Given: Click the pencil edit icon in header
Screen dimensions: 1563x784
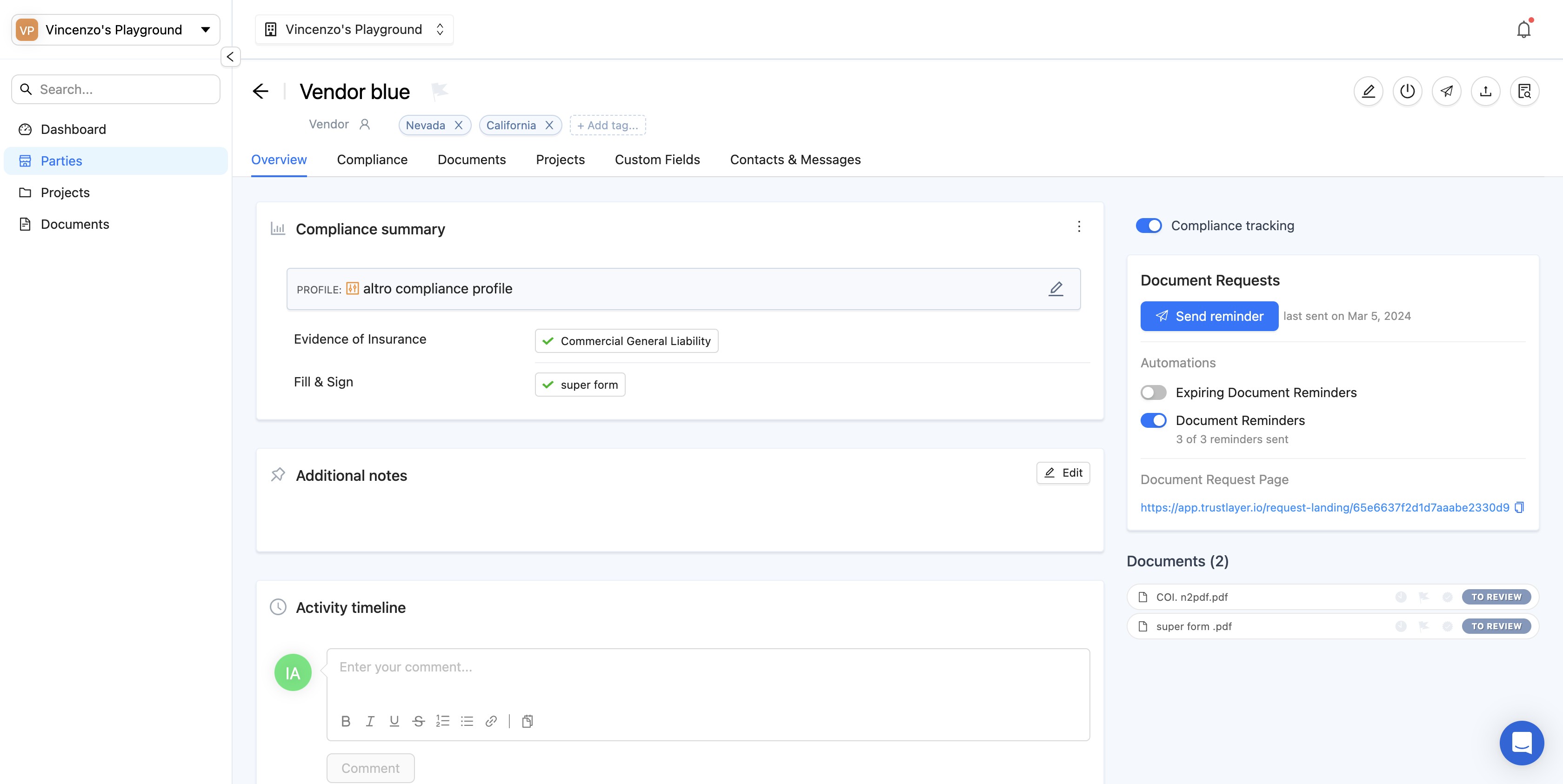Looking at the screenshot, I should point(1368,92).
